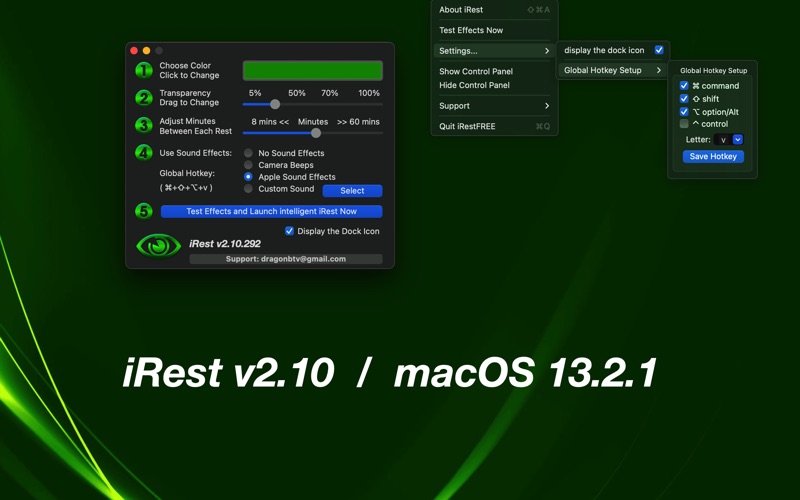The image size is (800, 500).
Task: Select Custom Sound radio option
Action: click(x=248, y=189)
